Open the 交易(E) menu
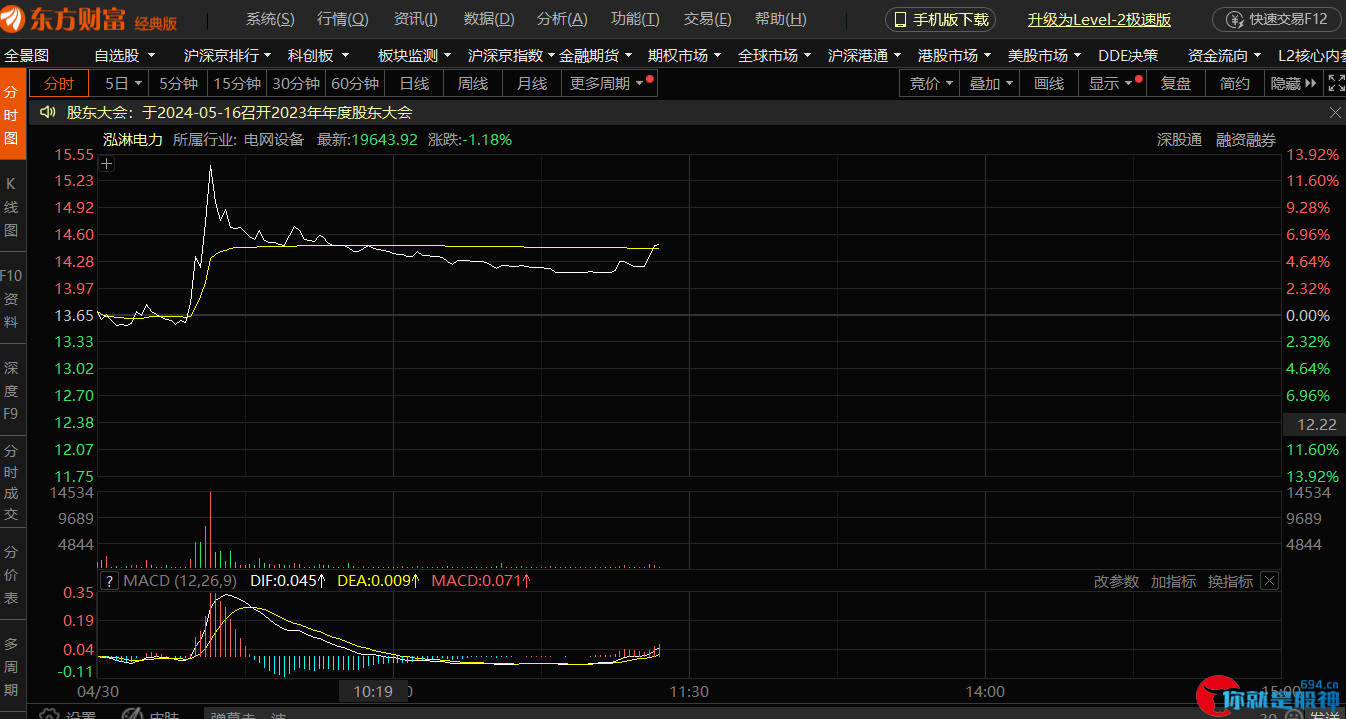 (707, 19)
